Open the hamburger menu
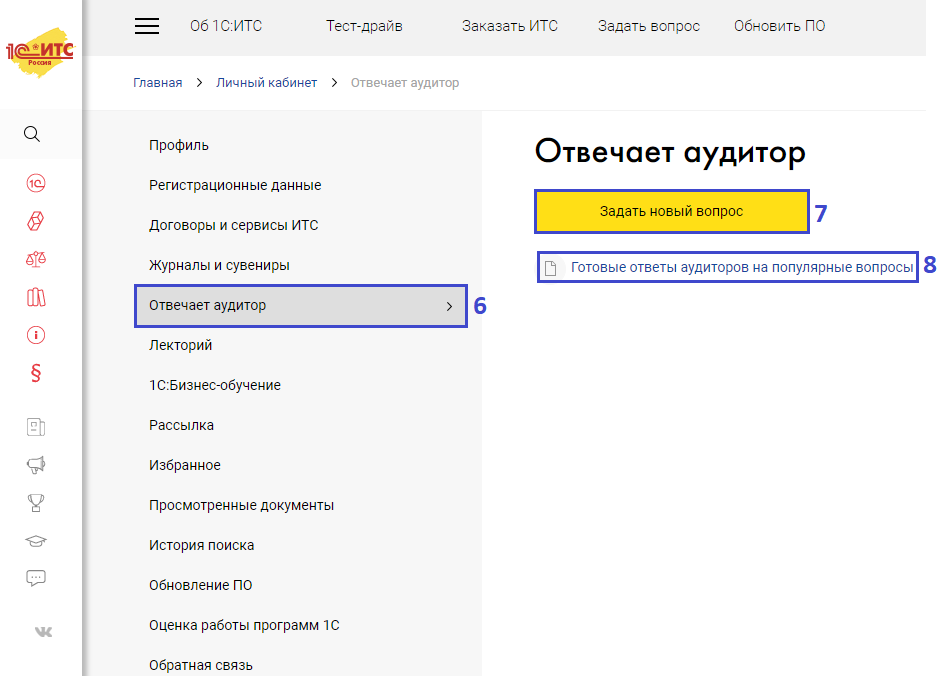Image resolution: width=942 pixels, height=676 pixels. coord(147,26)
